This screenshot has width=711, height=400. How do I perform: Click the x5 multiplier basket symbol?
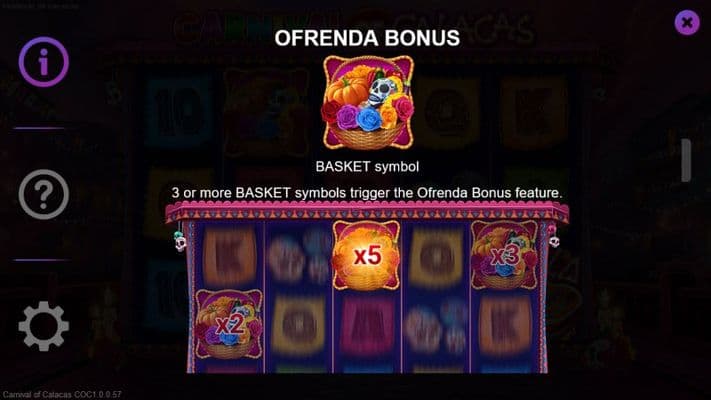click(x=366, y=255)
